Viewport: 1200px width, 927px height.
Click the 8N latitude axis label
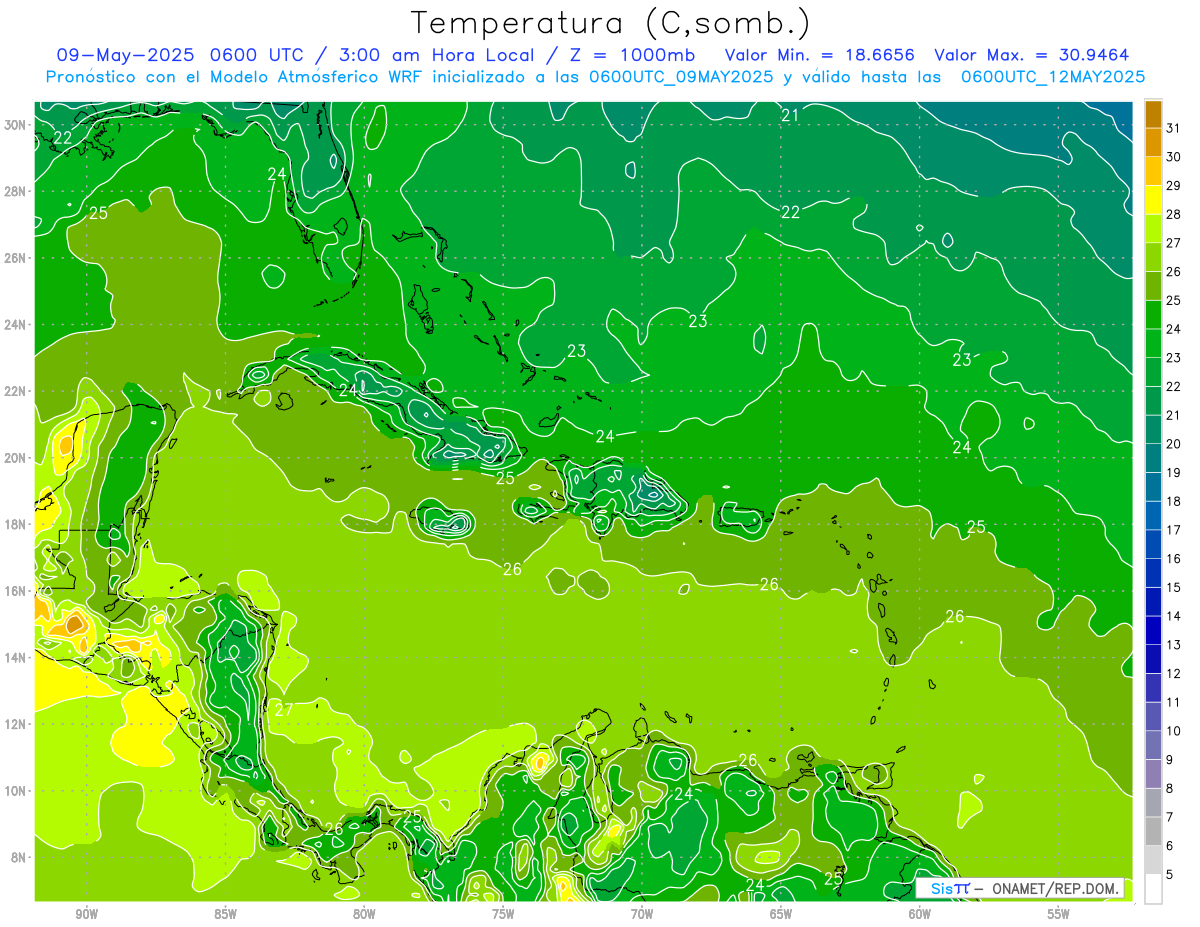click(x=19, y=857)
